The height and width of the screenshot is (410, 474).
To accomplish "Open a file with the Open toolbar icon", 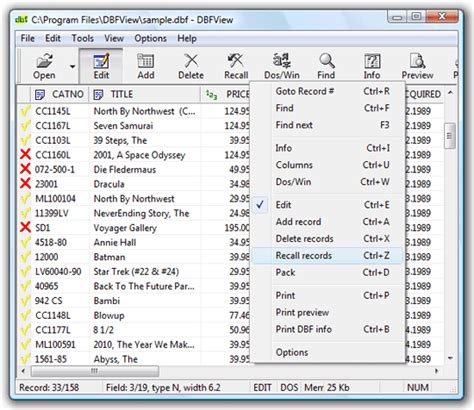I will pos(44,66).
